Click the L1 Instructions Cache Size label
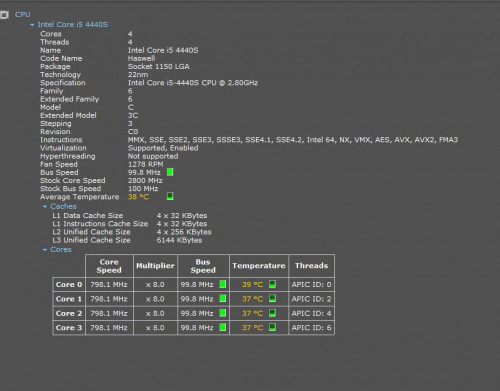The height and width of the screenshot is (391, 500). click(x=100, y=224)
